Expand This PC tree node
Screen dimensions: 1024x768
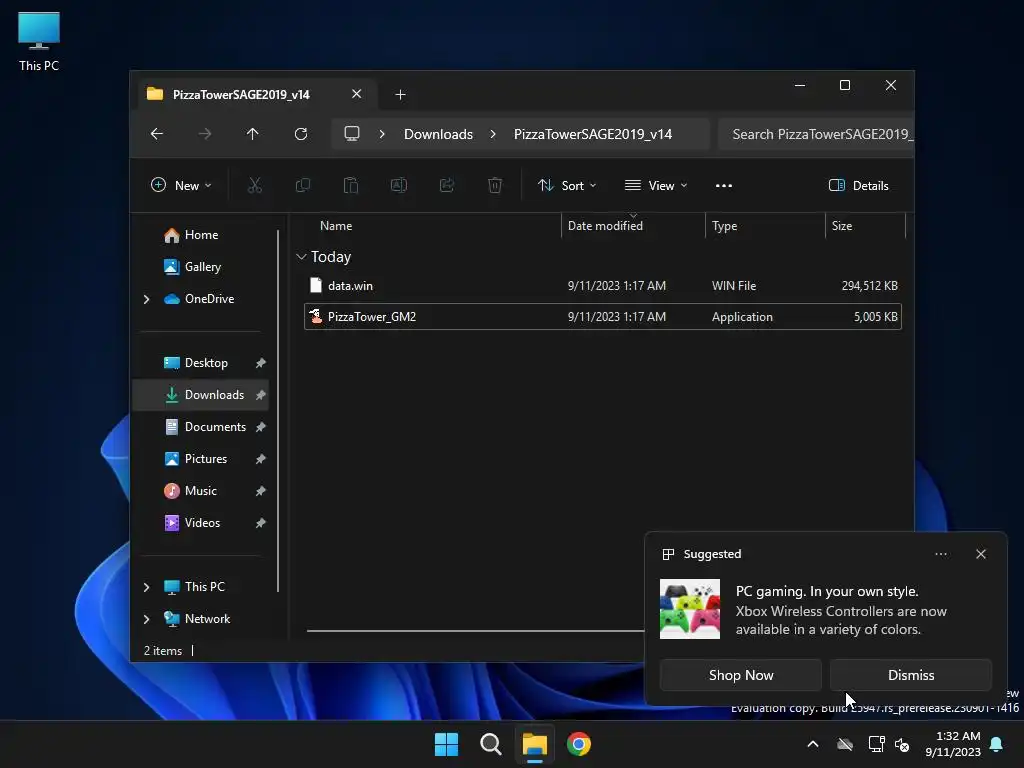(146, 587)
